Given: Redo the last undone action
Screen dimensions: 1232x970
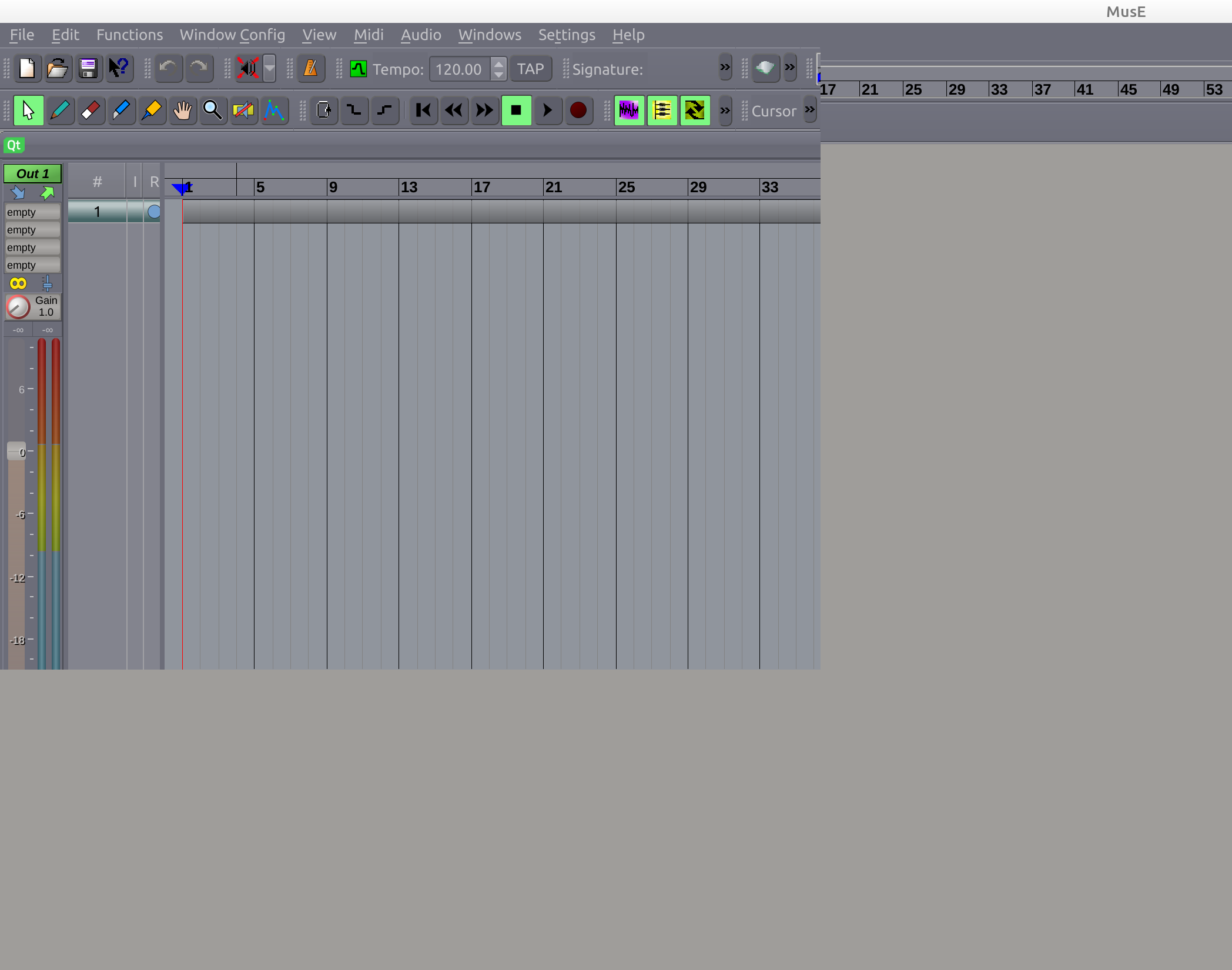Looking at the screenshot, I should [x=199, y=69].
